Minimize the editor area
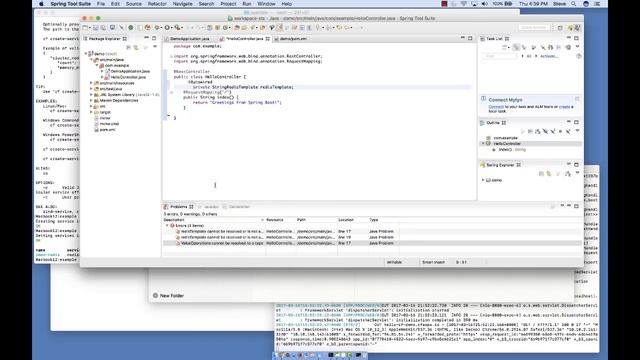 coord(462,38)
